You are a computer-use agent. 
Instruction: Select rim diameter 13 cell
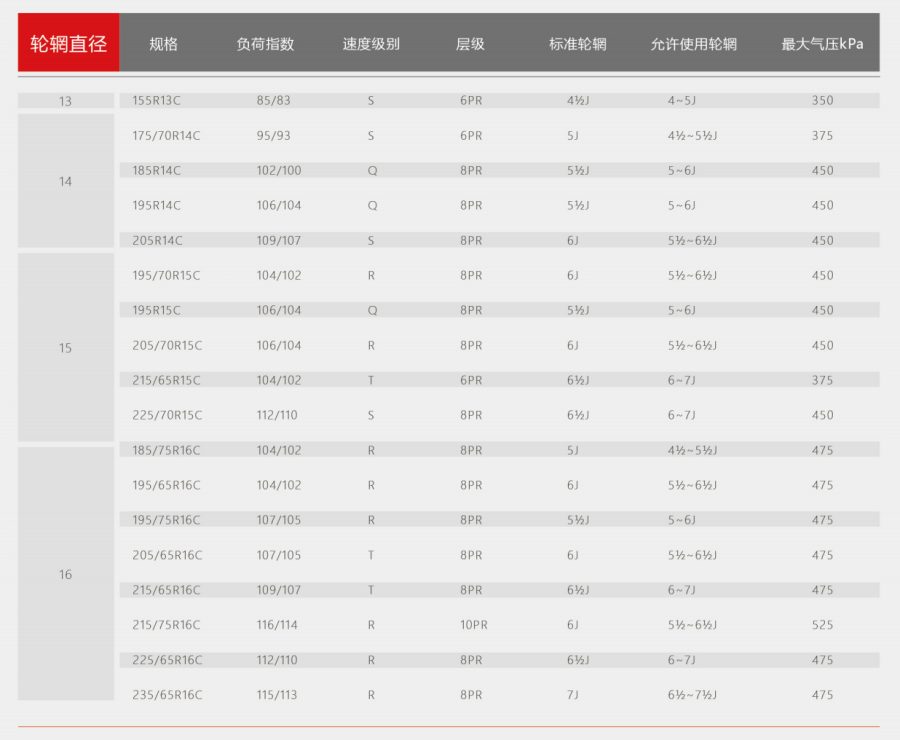[x=65, y=101]
